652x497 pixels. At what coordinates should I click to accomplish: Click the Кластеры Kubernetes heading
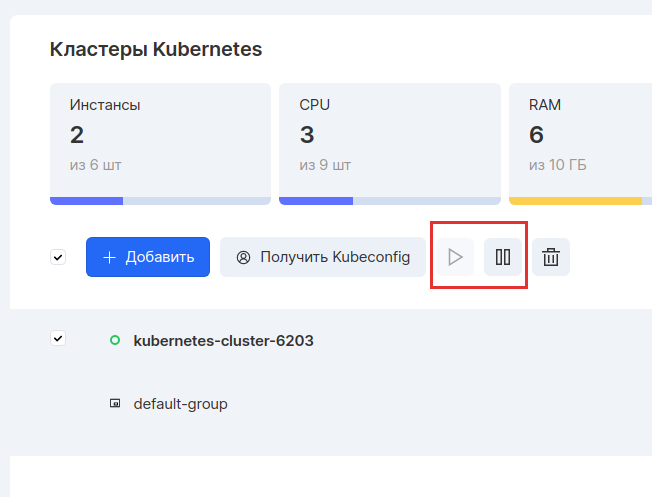coord(156,49)
